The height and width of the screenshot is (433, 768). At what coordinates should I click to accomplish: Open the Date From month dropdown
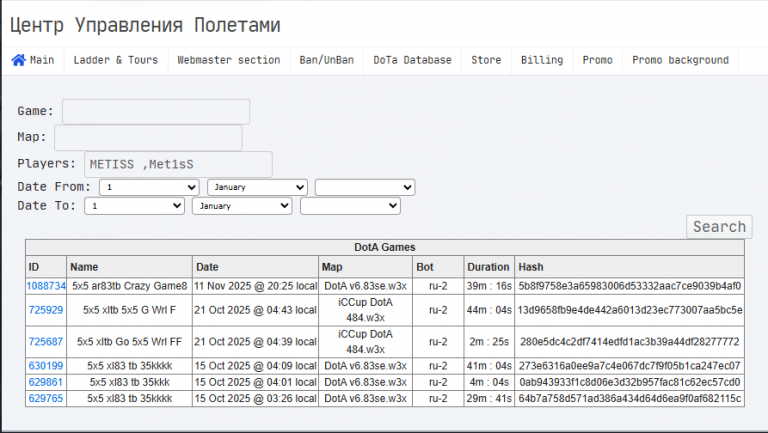[257, 187]
